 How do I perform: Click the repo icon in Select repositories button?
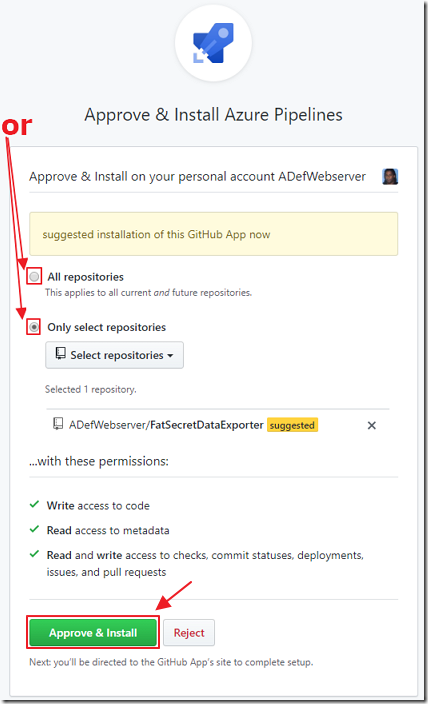pos(61,354)
